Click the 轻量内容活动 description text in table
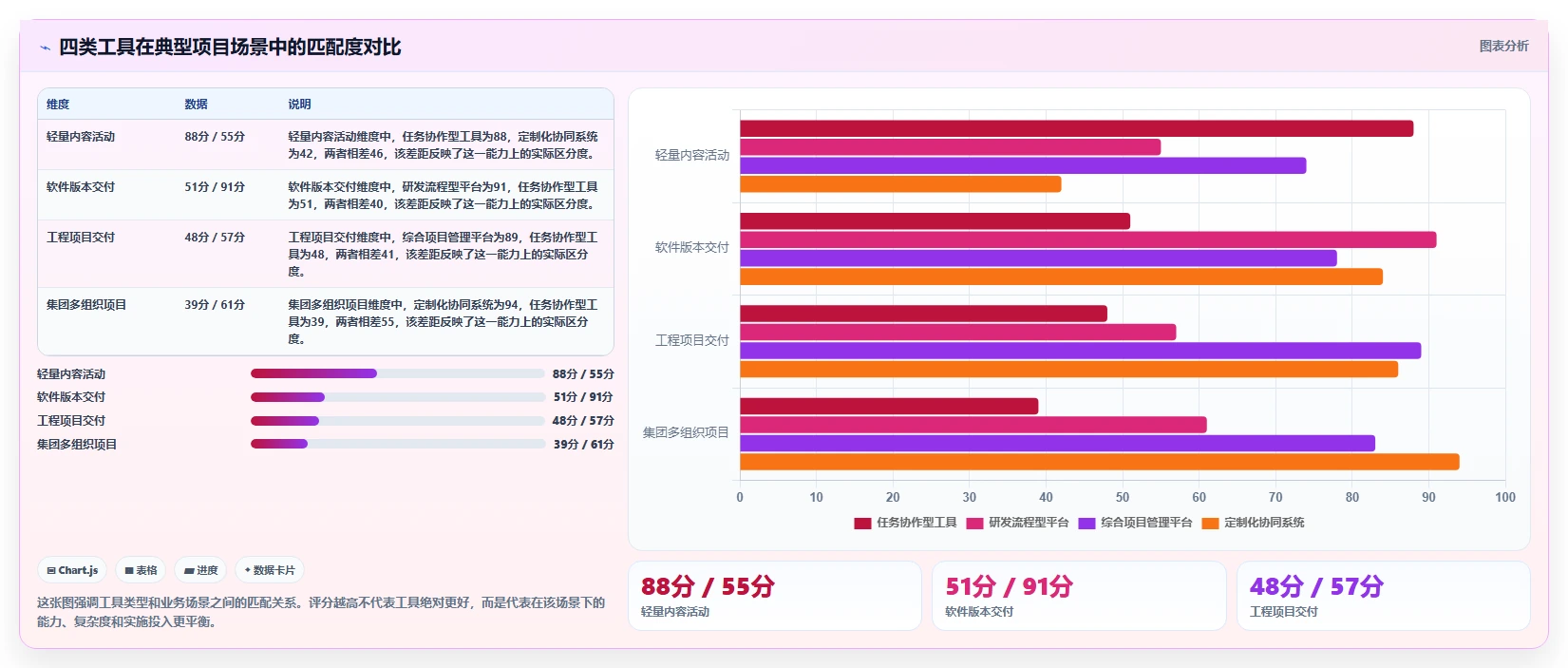The width and height of the screenshot is (1568, 668). pos(443,145)
